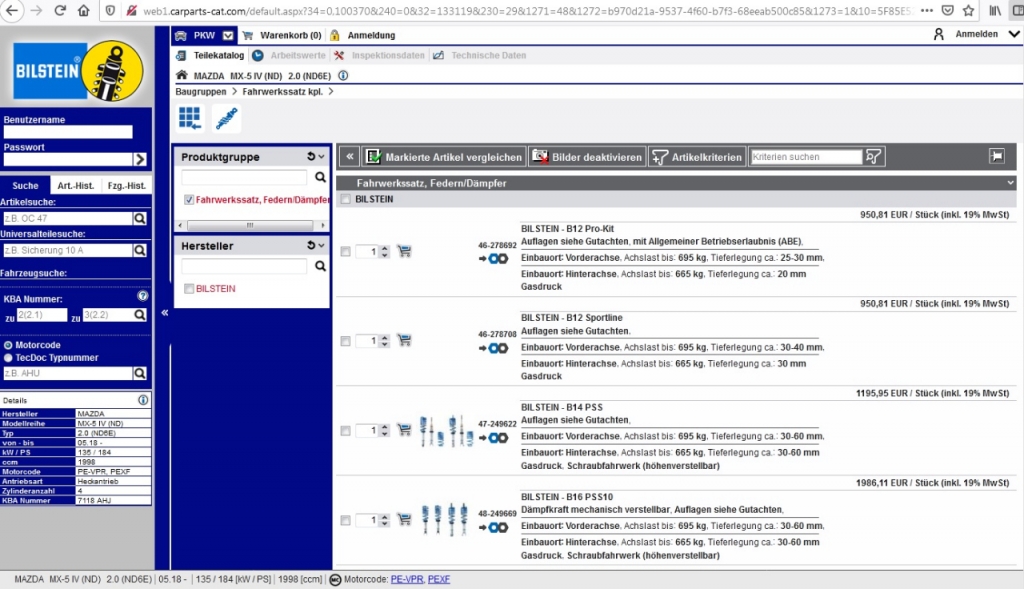
Task: Click the home icon before MAZDA MX-5
Action: click(x=182, y=76)
